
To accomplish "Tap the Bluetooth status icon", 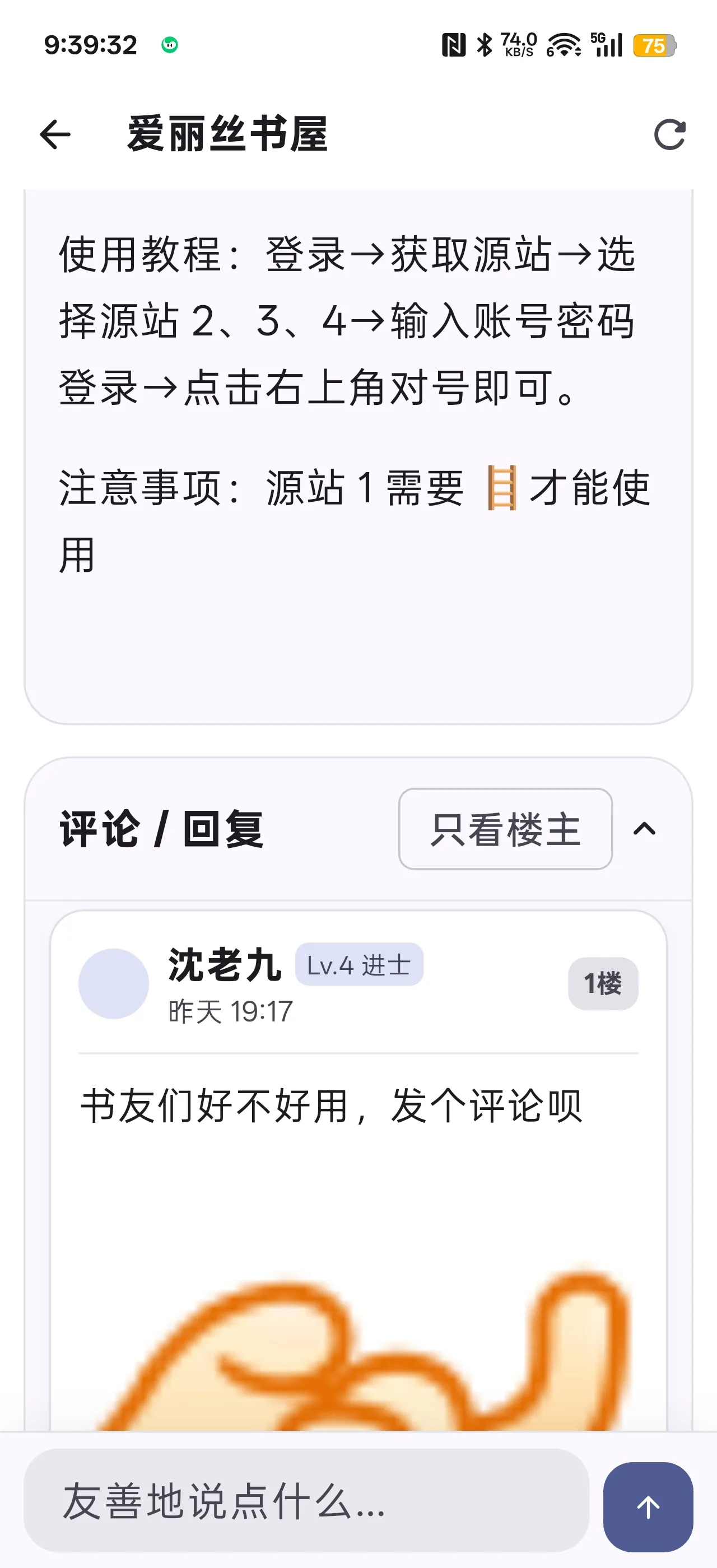I will [485, 45].
